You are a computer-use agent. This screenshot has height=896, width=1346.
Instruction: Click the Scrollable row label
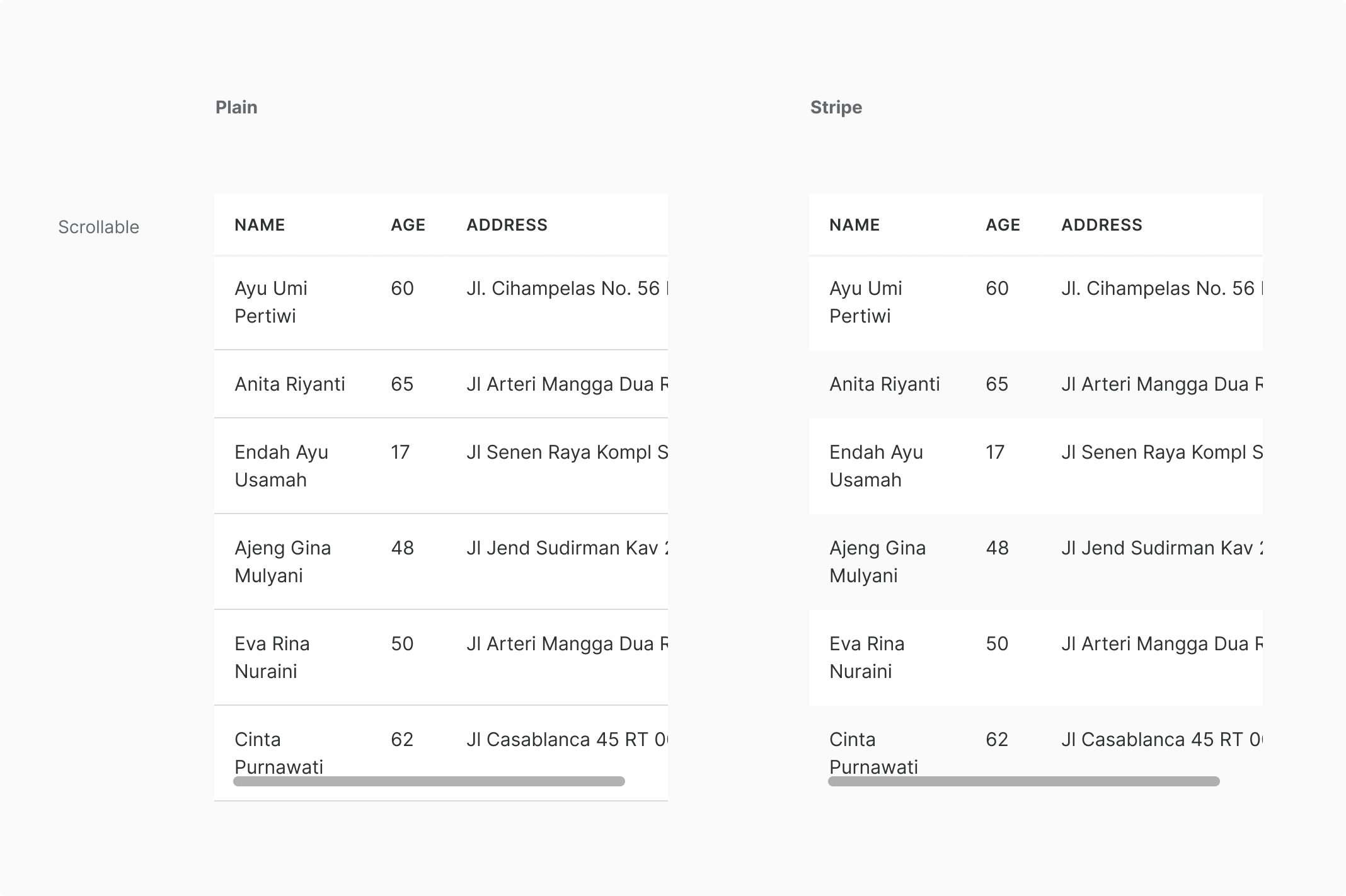(x=98, y=227)
